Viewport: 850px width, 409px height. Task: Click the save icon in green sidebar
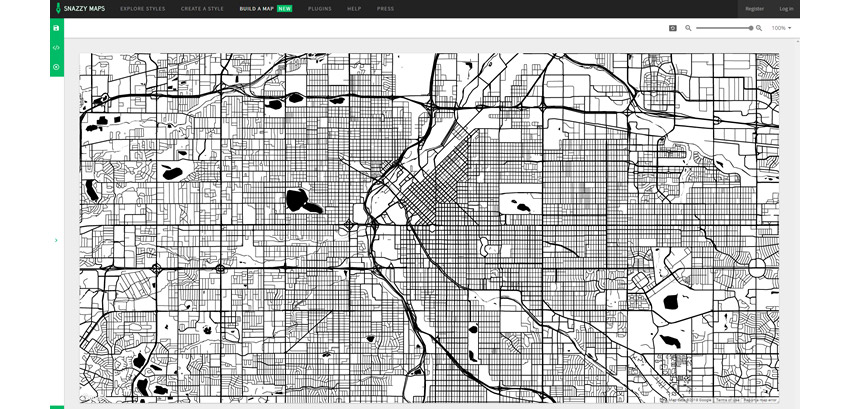56,28
